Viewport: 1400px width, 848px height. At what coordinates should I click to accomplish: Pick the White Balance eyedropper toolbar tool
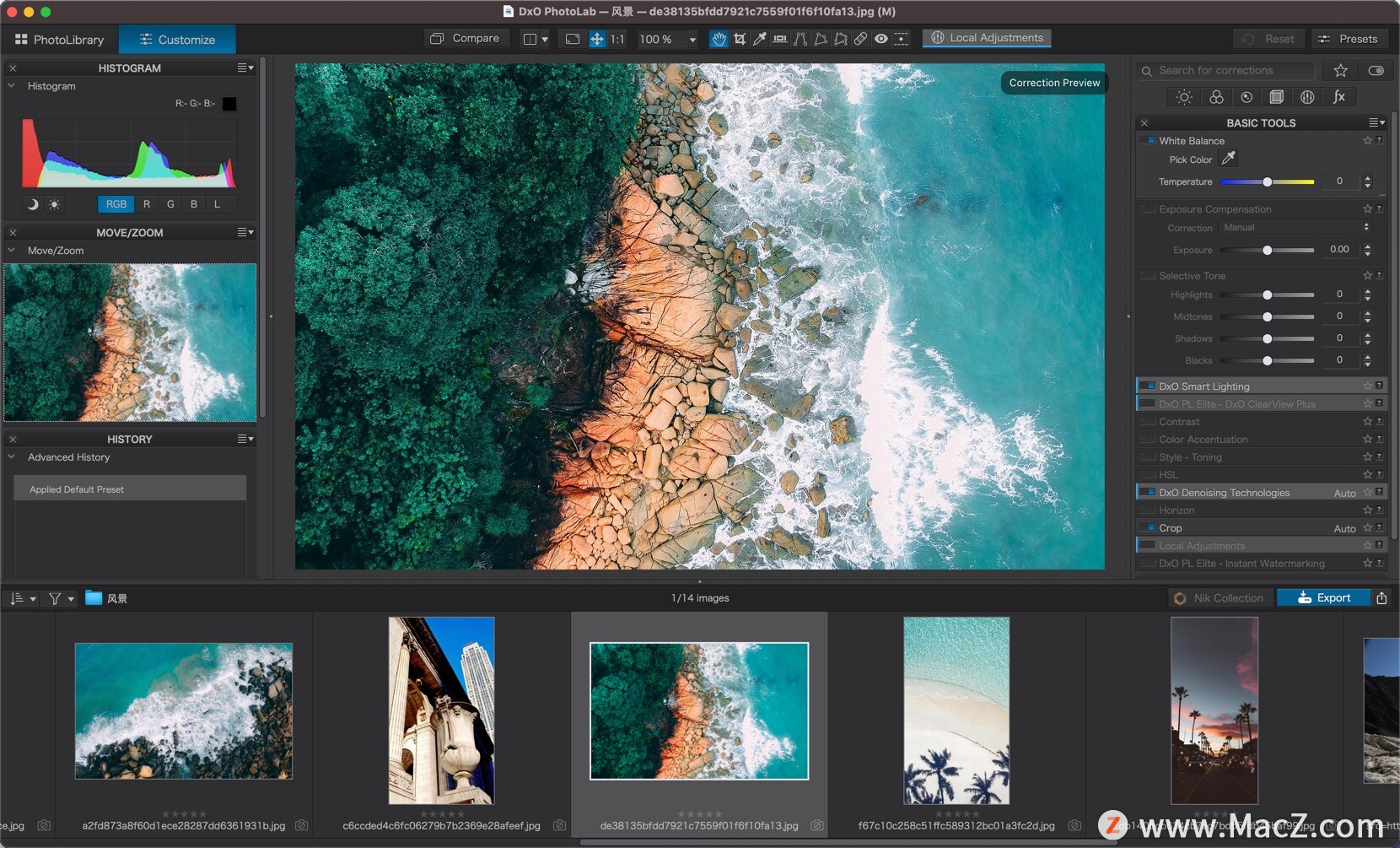759,39
